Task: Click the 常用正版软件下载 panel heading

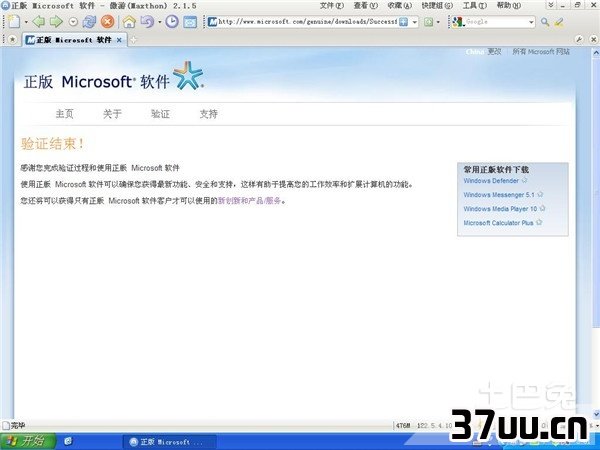Action: click(x=496, y=170)
